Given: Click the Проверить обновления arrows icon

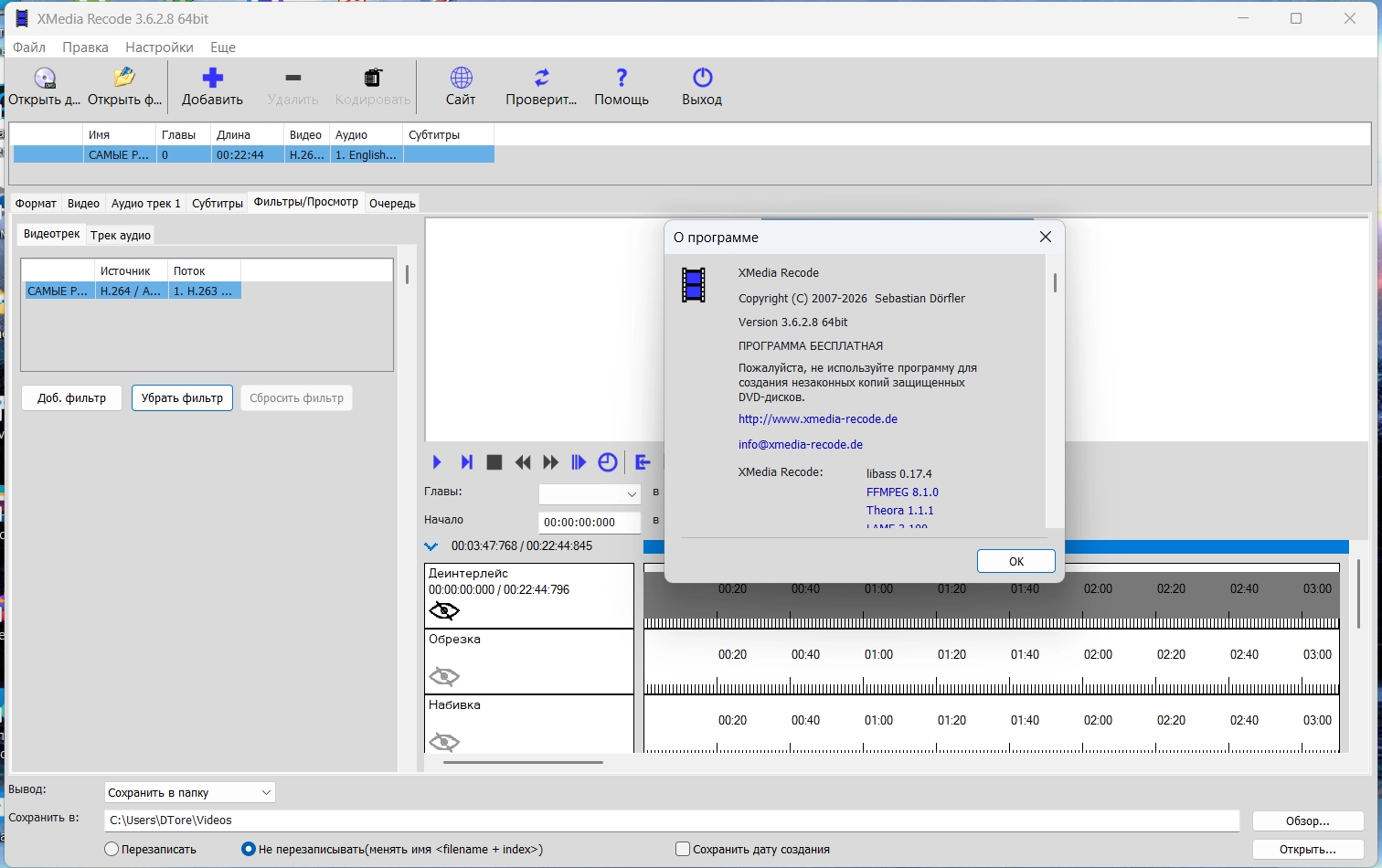Looking at the screenshot, I should 541,79.
